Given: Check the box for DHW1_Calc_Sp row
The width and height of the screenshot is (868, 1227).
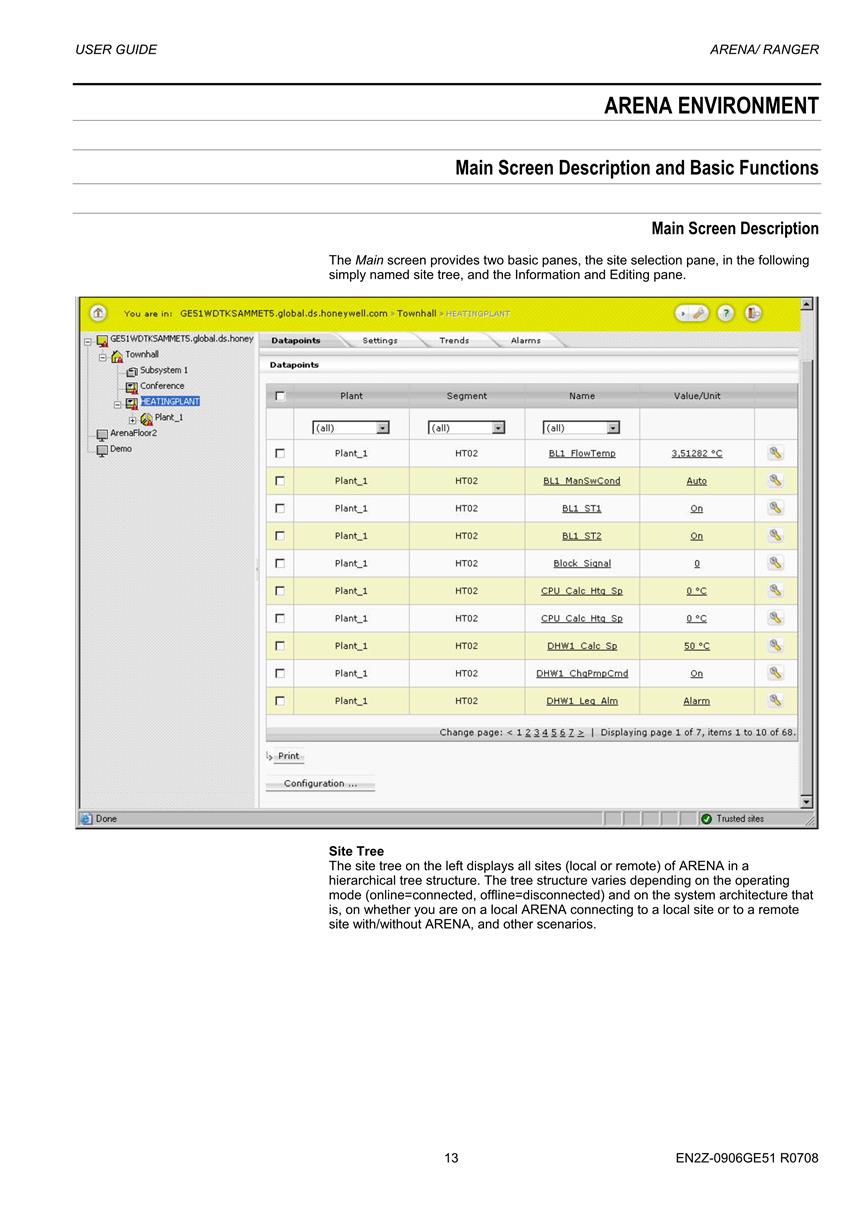Looking at the screenshot, I should pos(280,646).
